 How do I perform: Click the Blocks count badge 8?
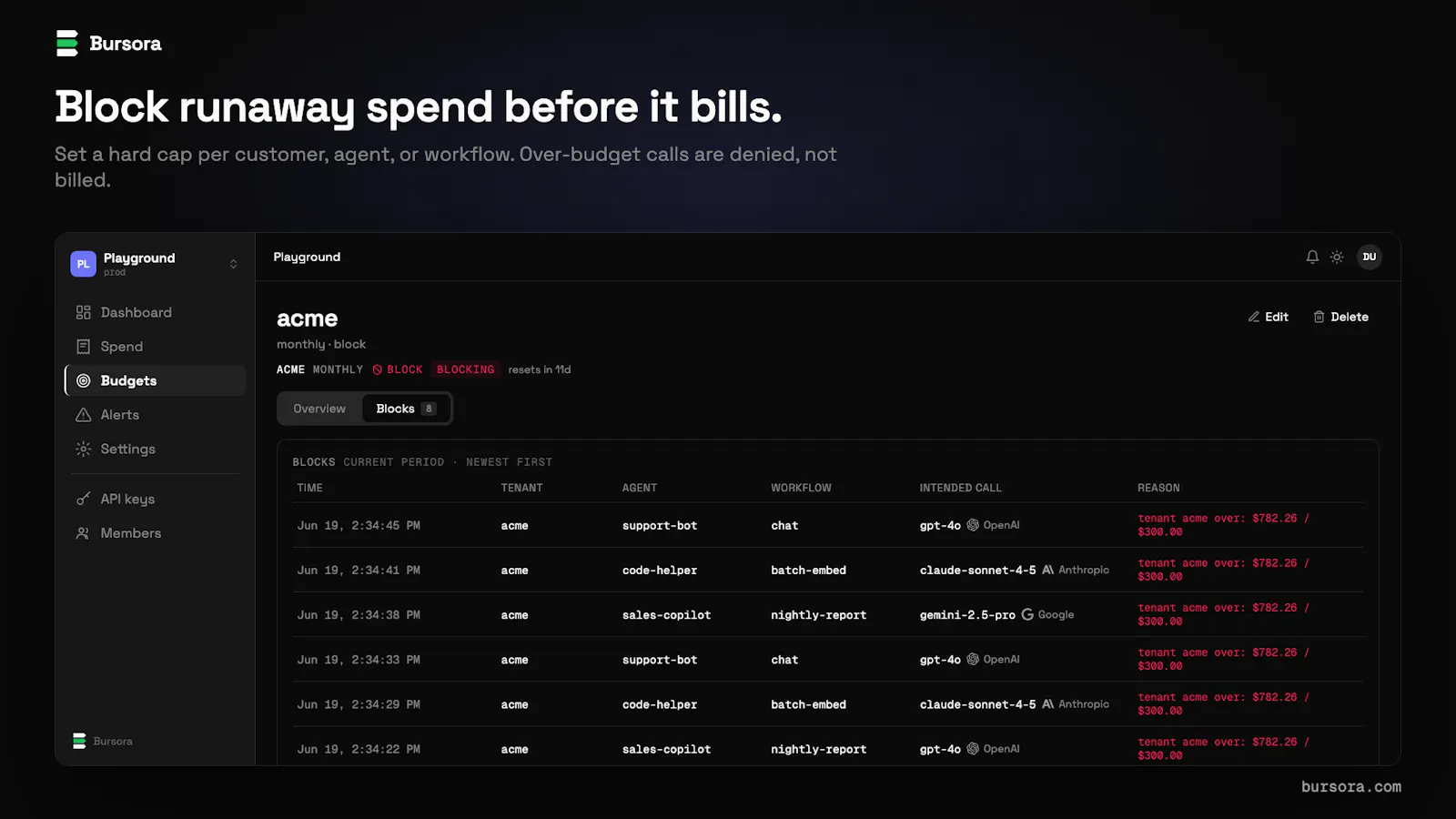point(429,409)
